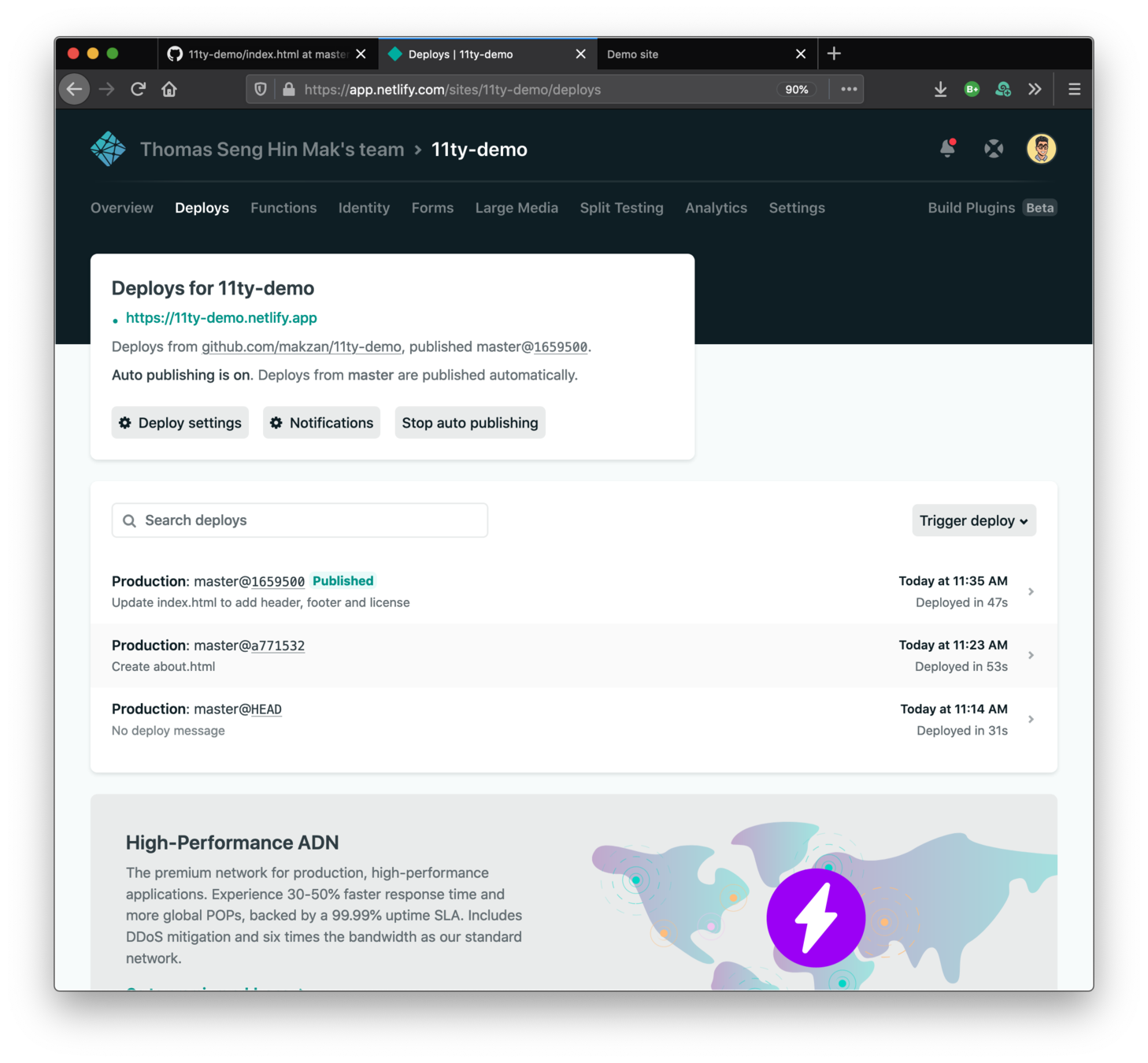Open the notifications bell icon
Viewport: 1148px width, 1063px height.
[947, 148]
